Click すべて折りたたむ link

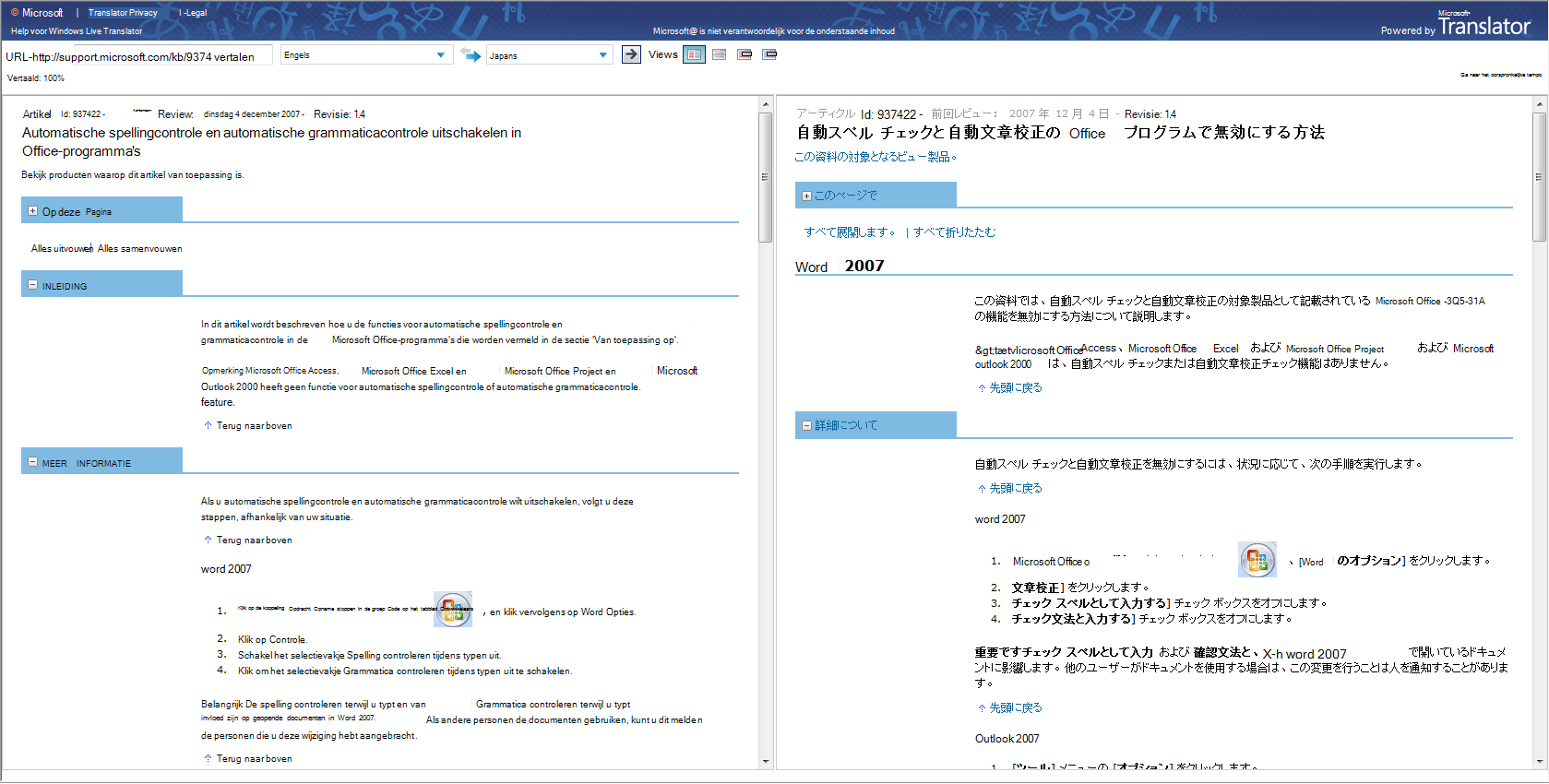click(x=954, y=232)
